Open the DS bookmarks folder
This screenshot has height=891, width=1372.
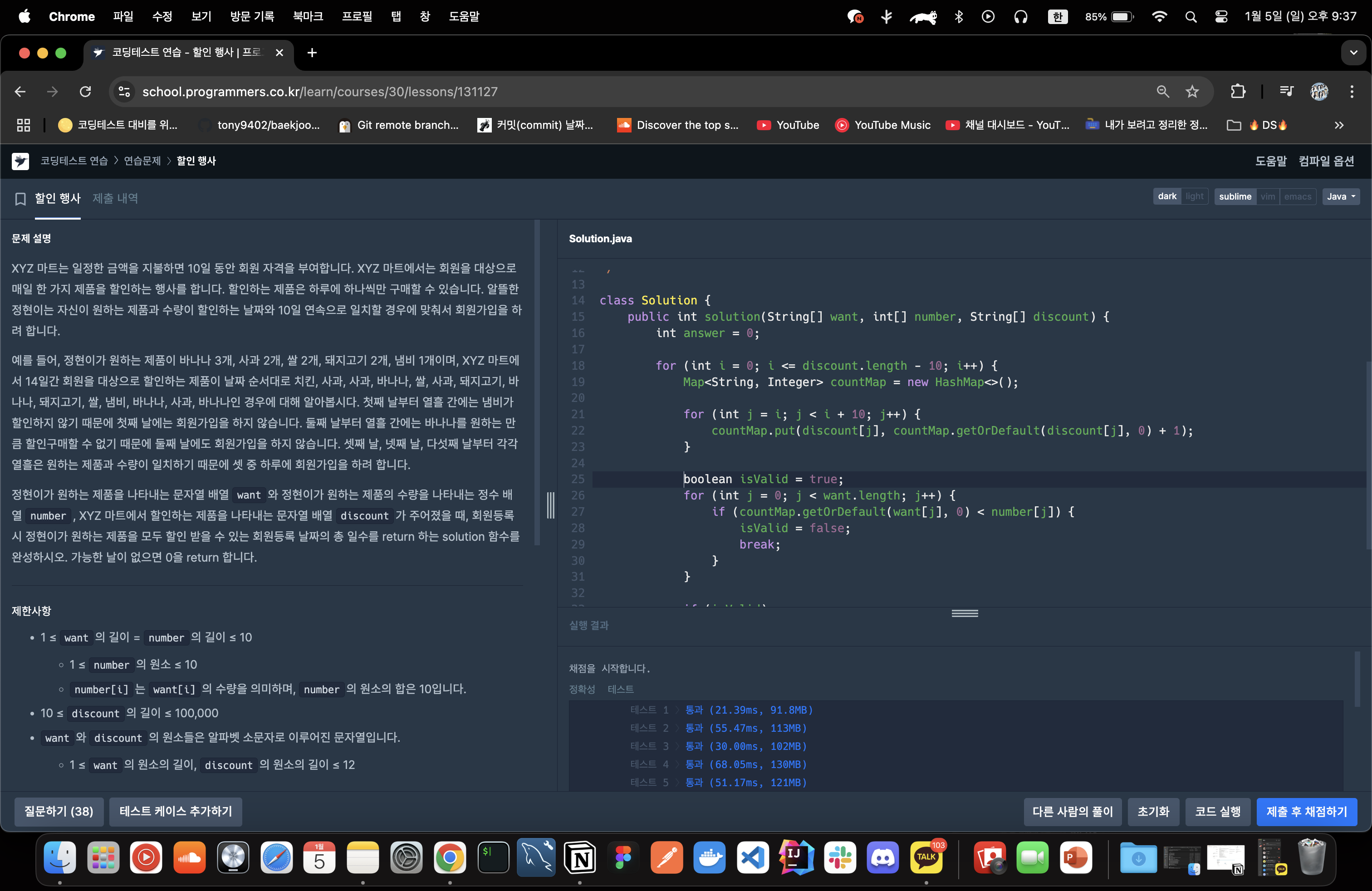click(1257, 125)
